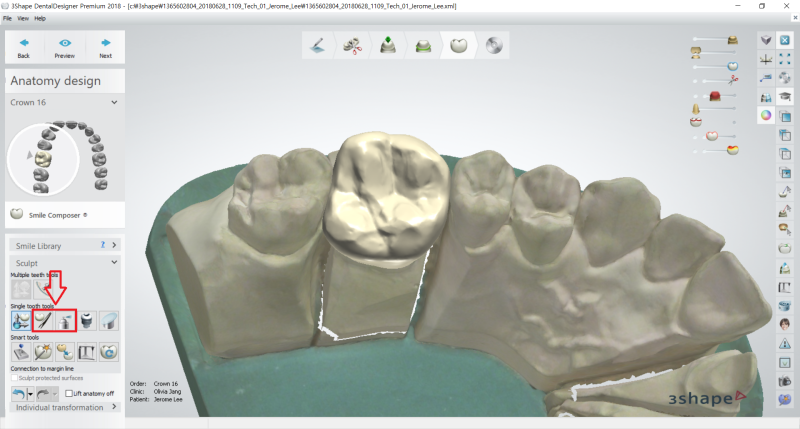Select the wax knife sculpt tool
The height and width of the screenshot is (429, 800).
(x=43, y=321)
